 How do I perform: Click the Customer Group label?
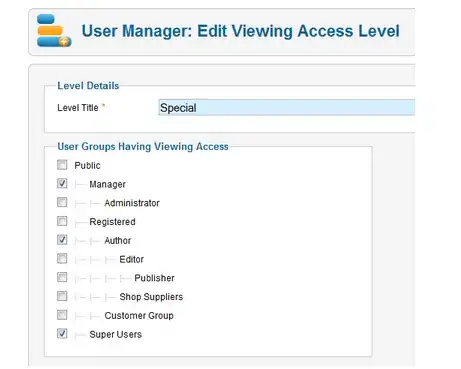pos(139,316)
